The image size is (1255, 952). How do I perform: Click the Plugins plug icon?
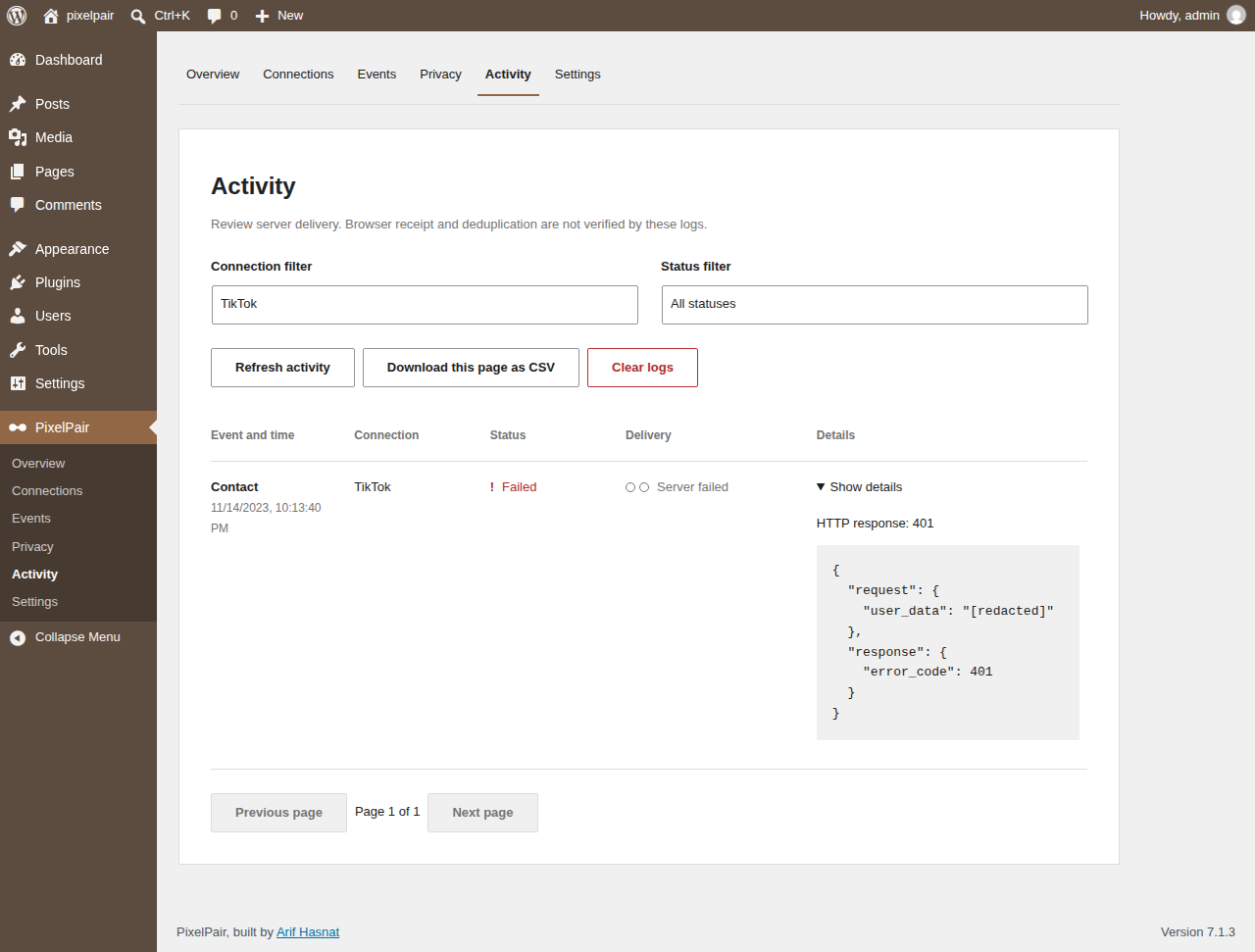coord(18,282)
